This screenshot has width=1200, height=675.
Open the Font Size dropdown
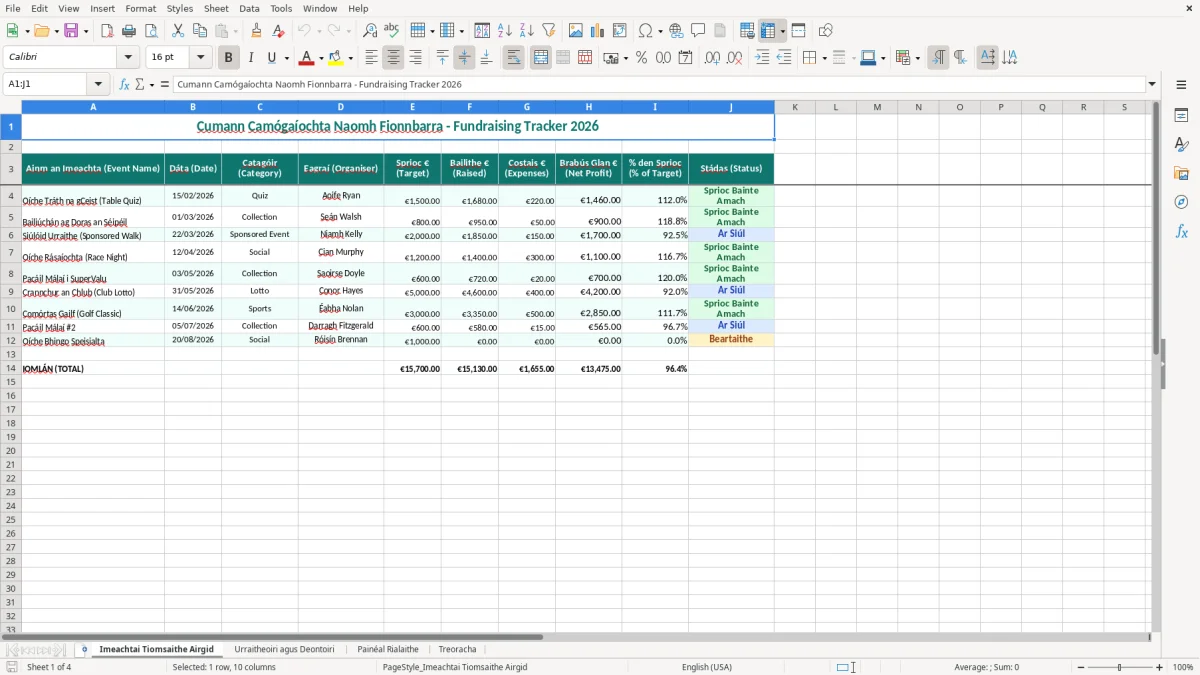[201, 58]
